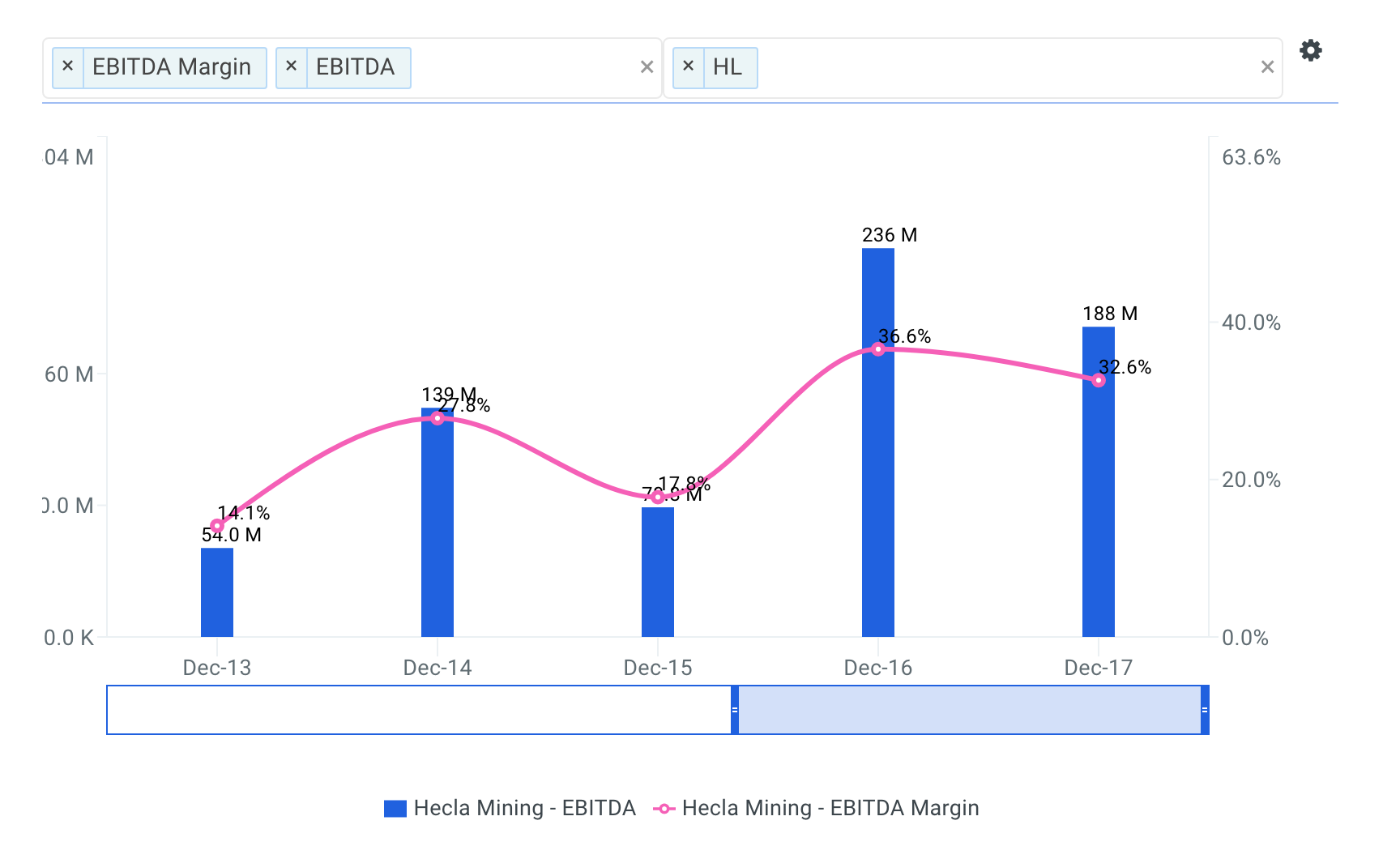Image resolution: width=1400 pixels, height=859 pixels.
Task: Open chart settings gear icon
Action: (1310, 50)
